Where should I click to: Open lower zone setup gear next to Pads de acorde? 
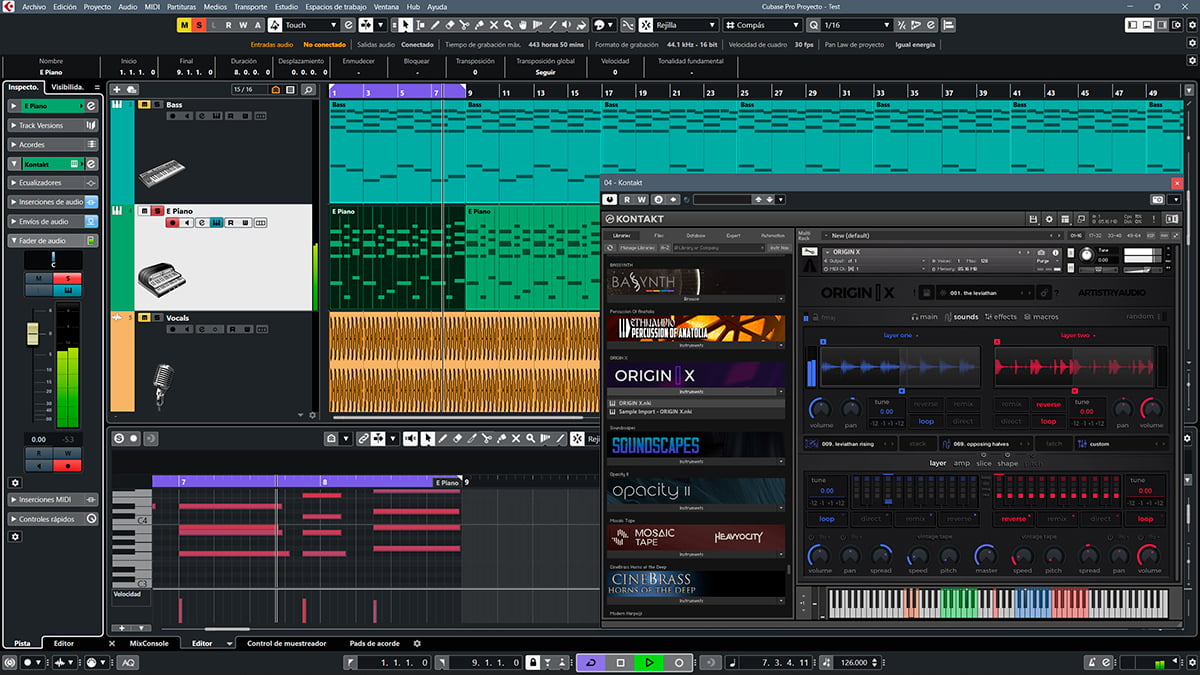click(x=417, y=643)
